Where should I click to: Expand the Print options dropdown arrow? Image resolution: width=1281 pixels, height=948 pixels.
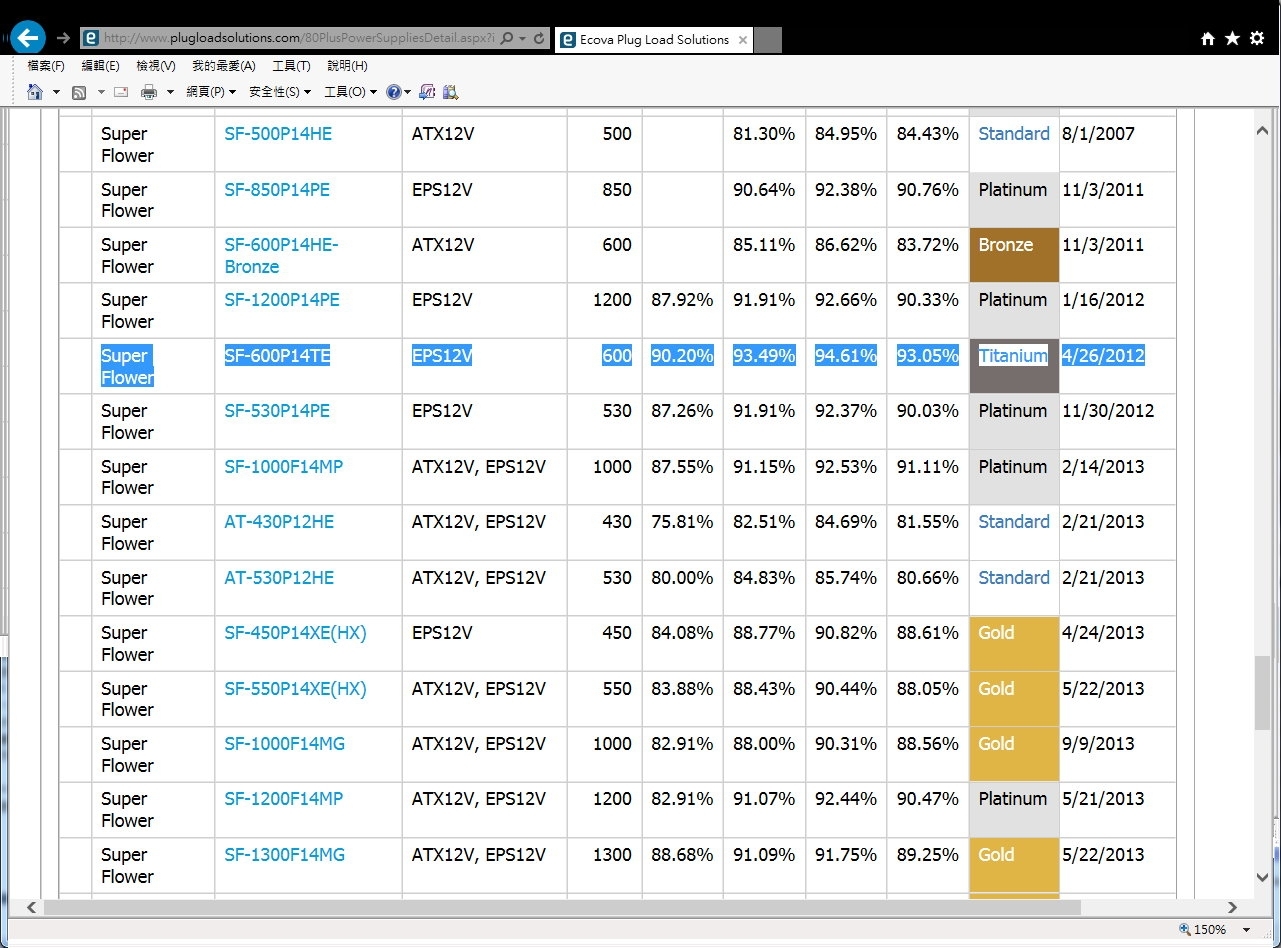170,92
